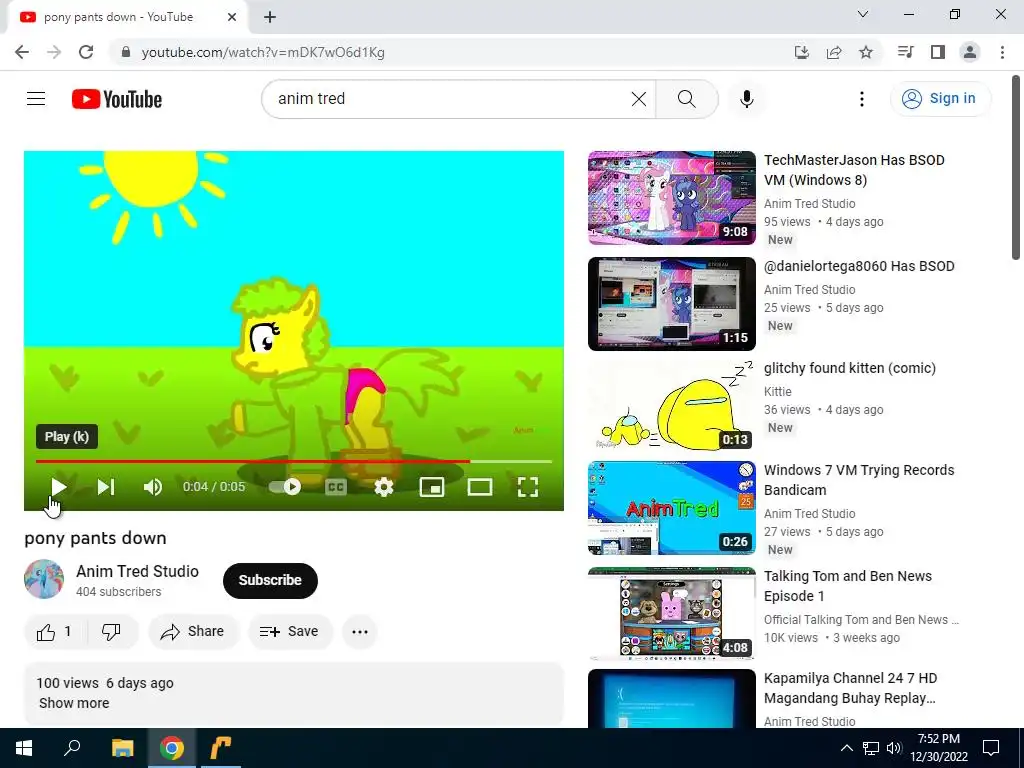The width and height of the screenshot is (1024, 768).
Task: Run search with magnifier button
Action: click(x=686, y=99)
